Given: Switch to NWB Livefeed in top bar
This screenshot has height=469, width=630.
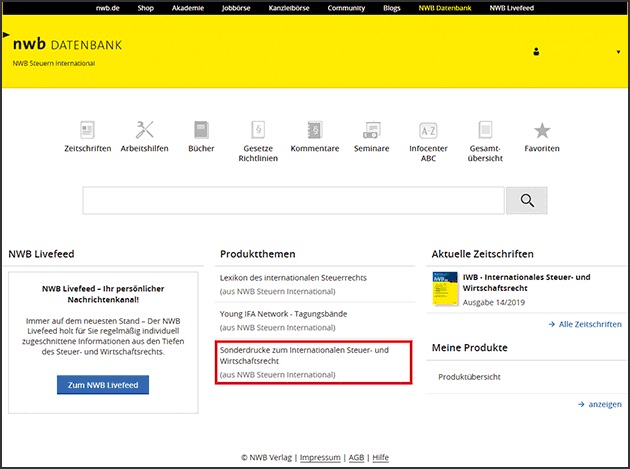Looking at the screenshot, I should pos(513,7).
